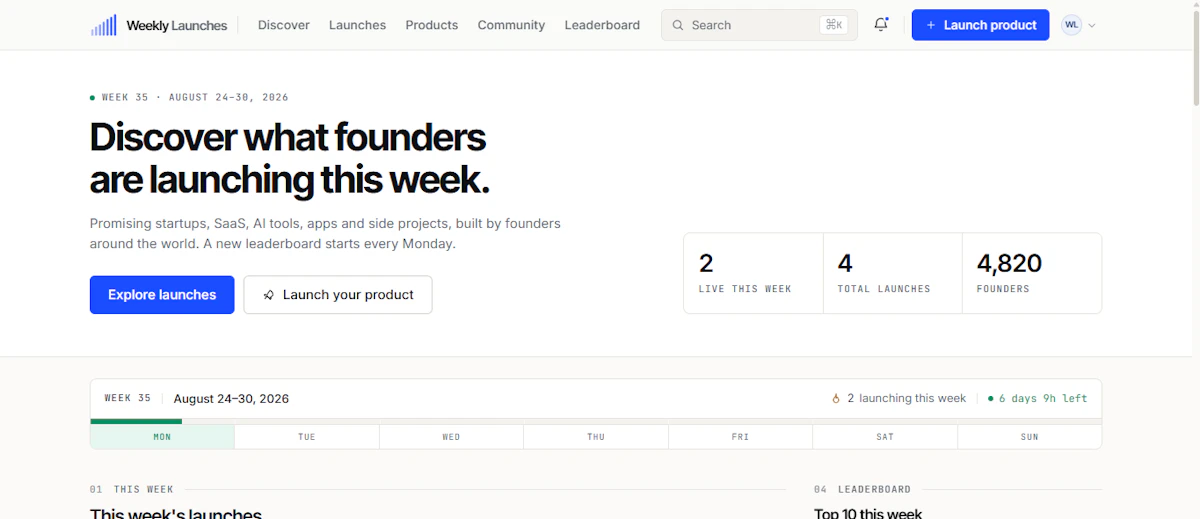Click the Weekly Launches brand name
Screen dimensions: 1200x519
pyautogui.click(x=177, y=26)
